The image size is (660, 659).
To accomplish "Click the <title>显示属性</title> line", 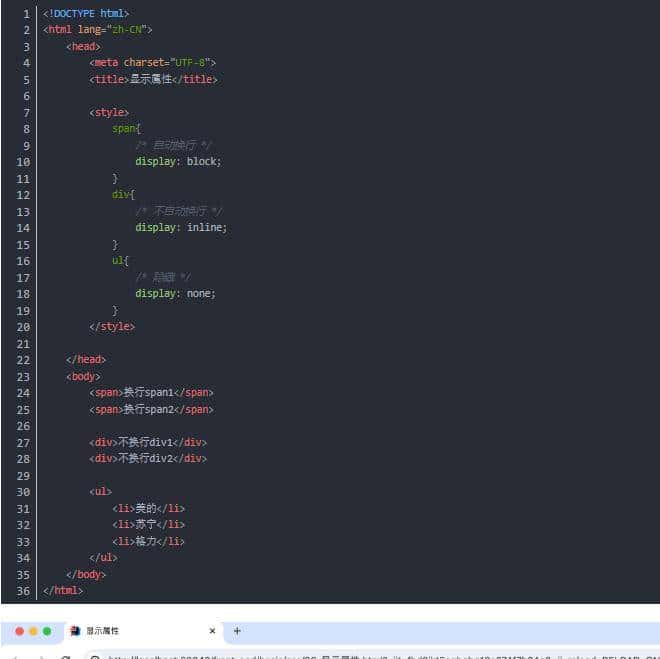I will [x=153, y=79].
